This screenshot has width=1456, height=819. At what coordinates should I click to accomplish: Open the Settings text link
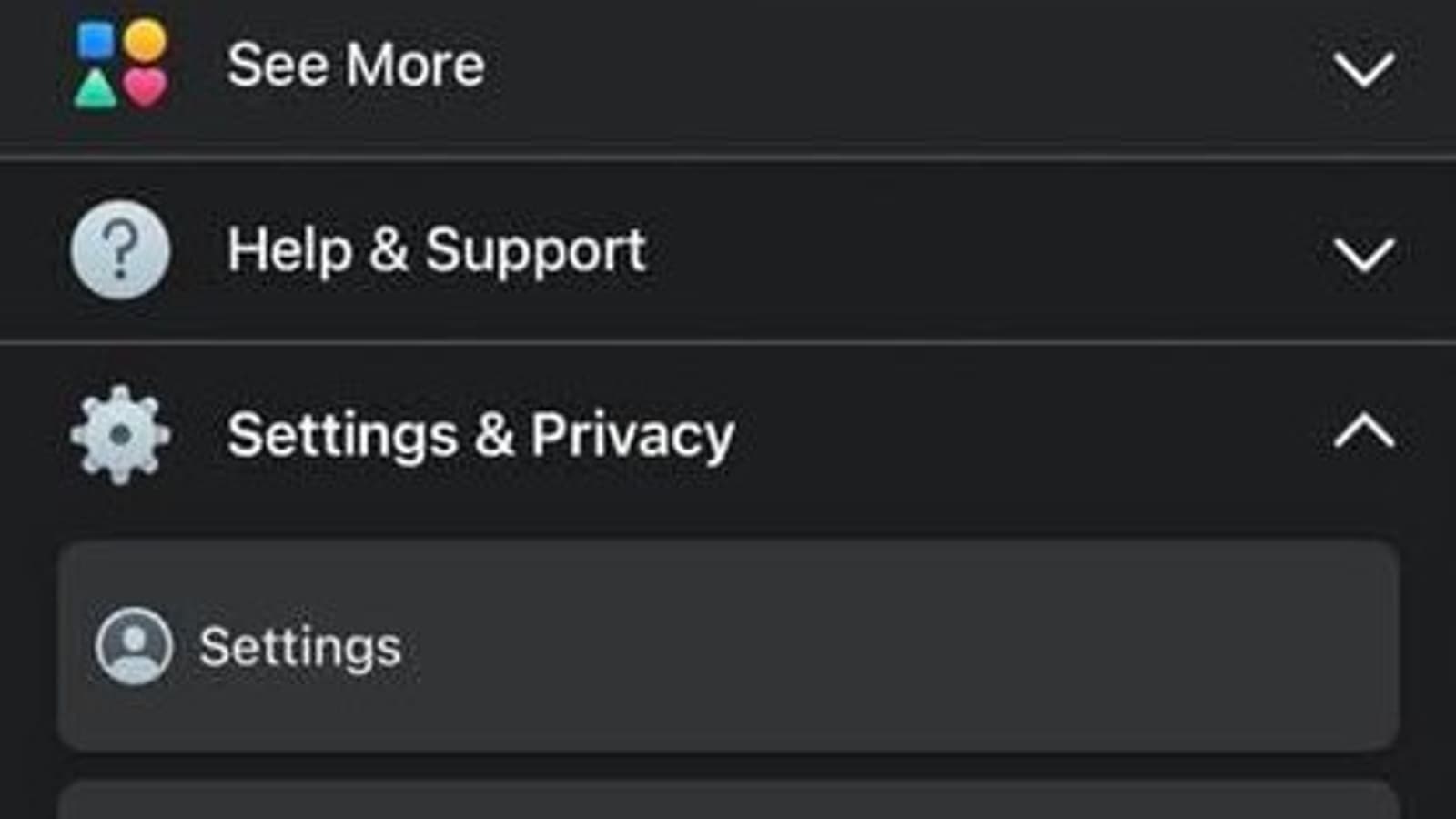[x=300, y=647]
